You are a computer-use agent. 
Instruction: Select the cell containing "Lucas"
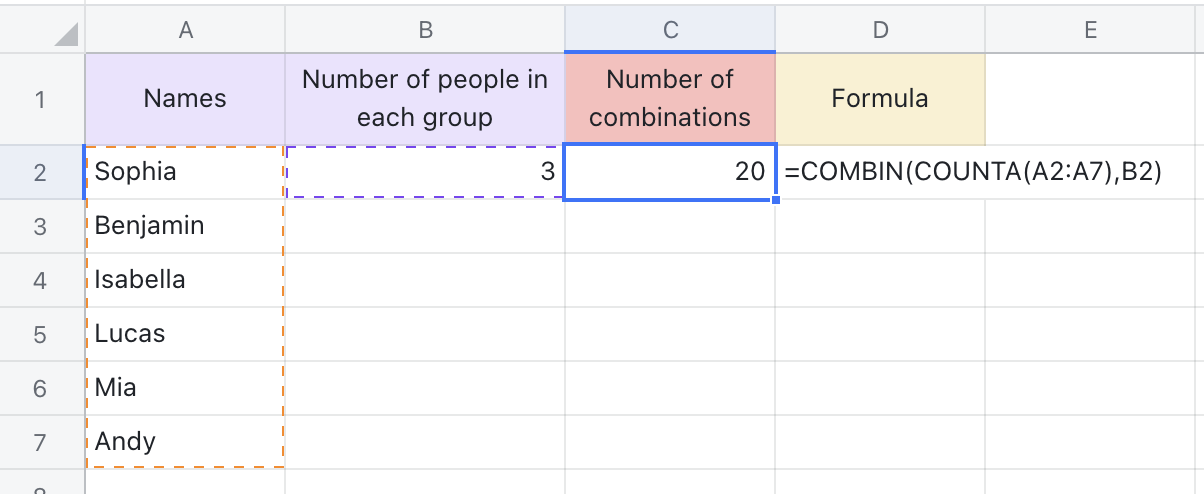click(185, 334)
